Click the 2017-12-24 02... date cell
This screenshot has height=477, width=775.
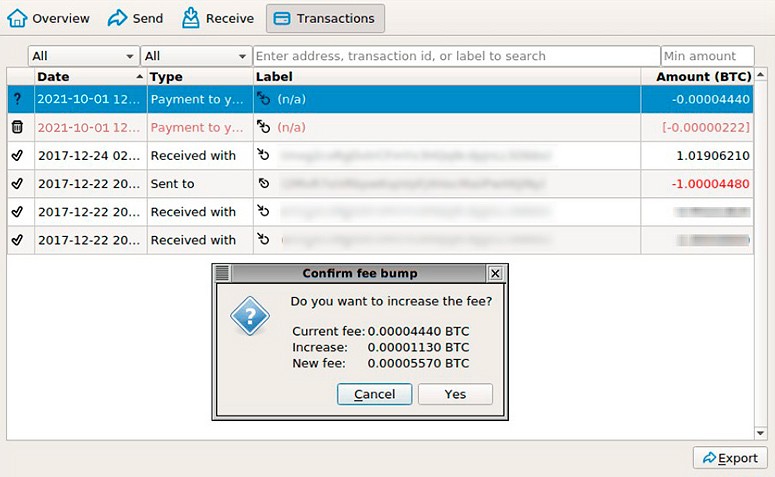tap(90, 155)
